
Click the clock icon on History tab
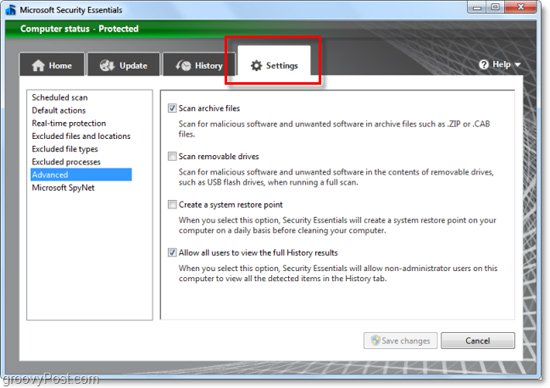pos(183,65)
